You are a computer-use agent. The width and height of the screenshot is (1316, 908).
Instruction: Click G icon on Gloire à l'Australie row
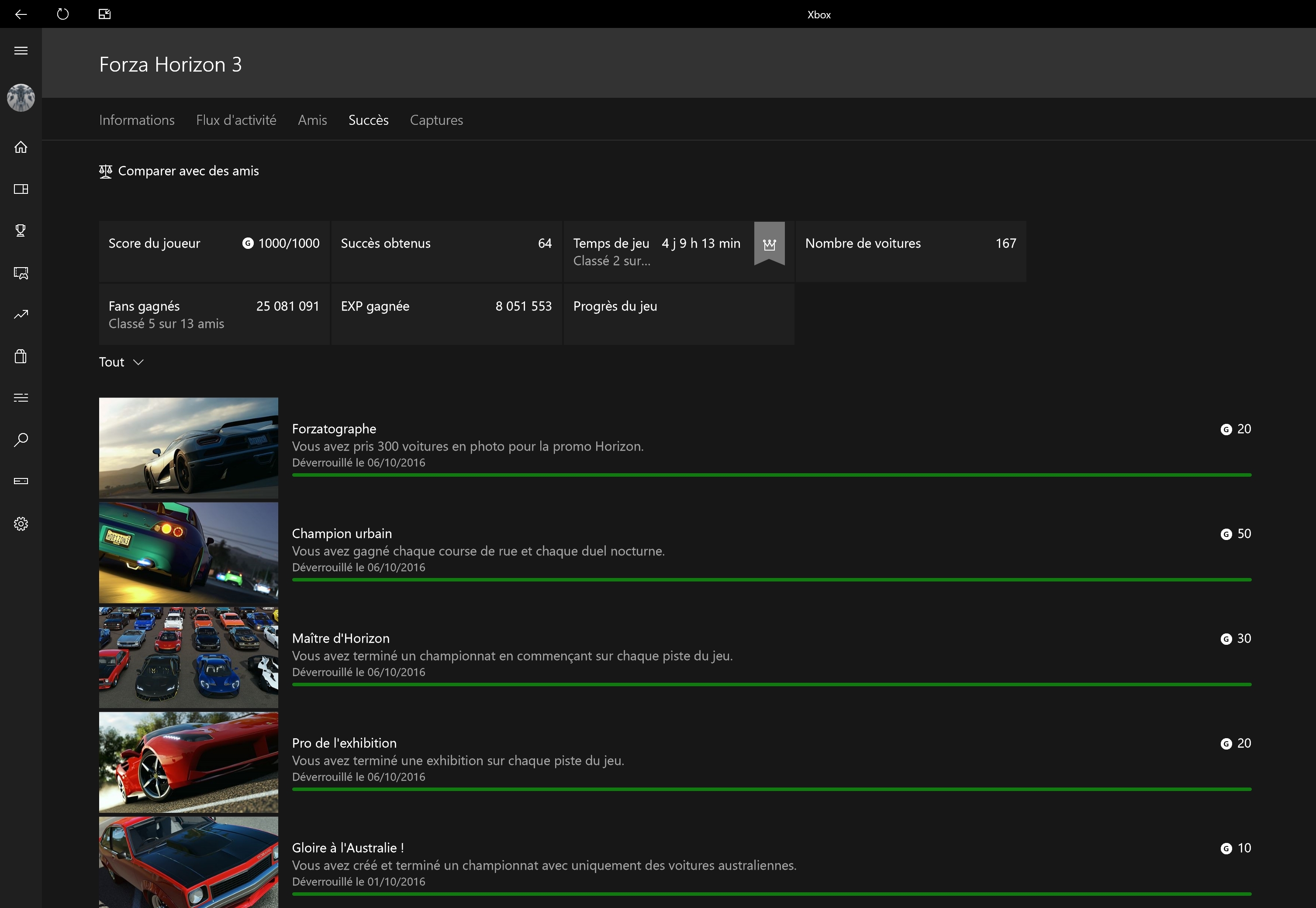click(x=1226, y=848)
